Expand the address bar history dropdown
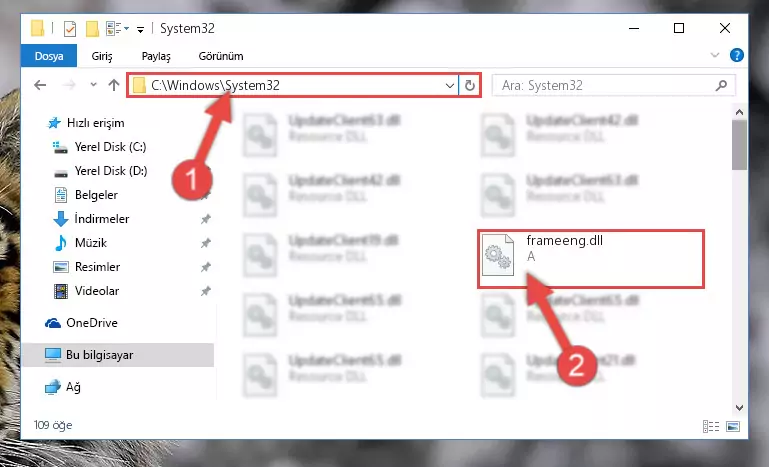 click(449, 85)
